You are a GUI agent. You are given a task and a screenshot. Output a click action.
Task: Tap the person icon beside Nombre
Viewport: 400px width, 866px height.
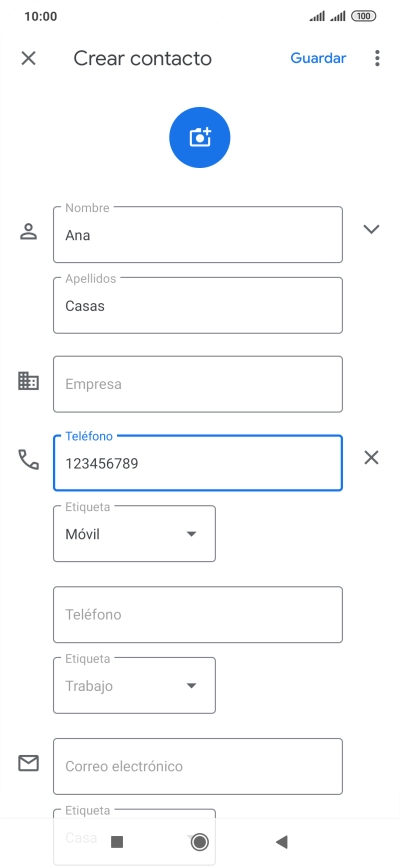click(x=28, y=231)
